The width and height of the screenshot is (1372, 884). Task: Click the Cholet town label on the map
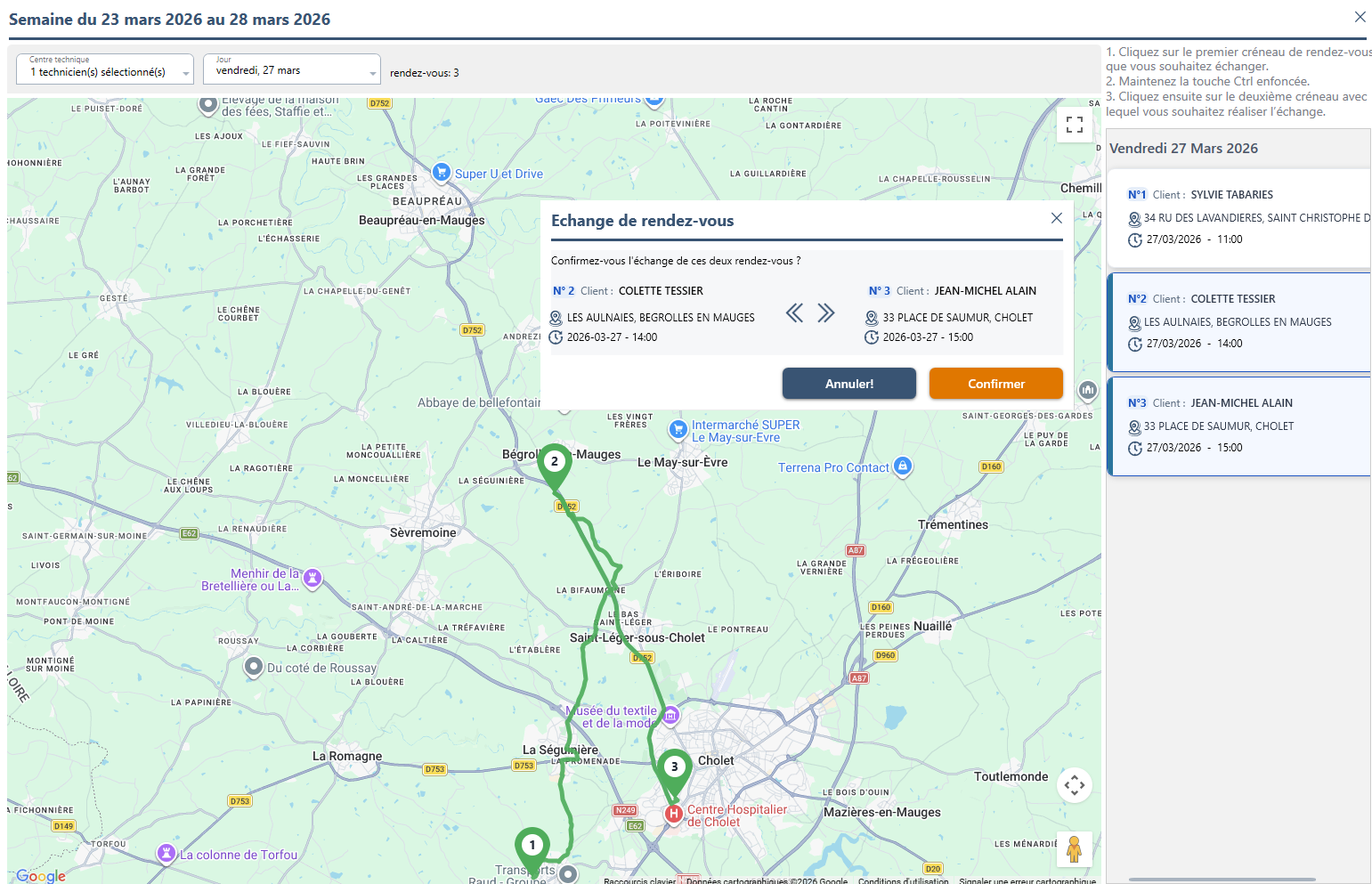716,760
